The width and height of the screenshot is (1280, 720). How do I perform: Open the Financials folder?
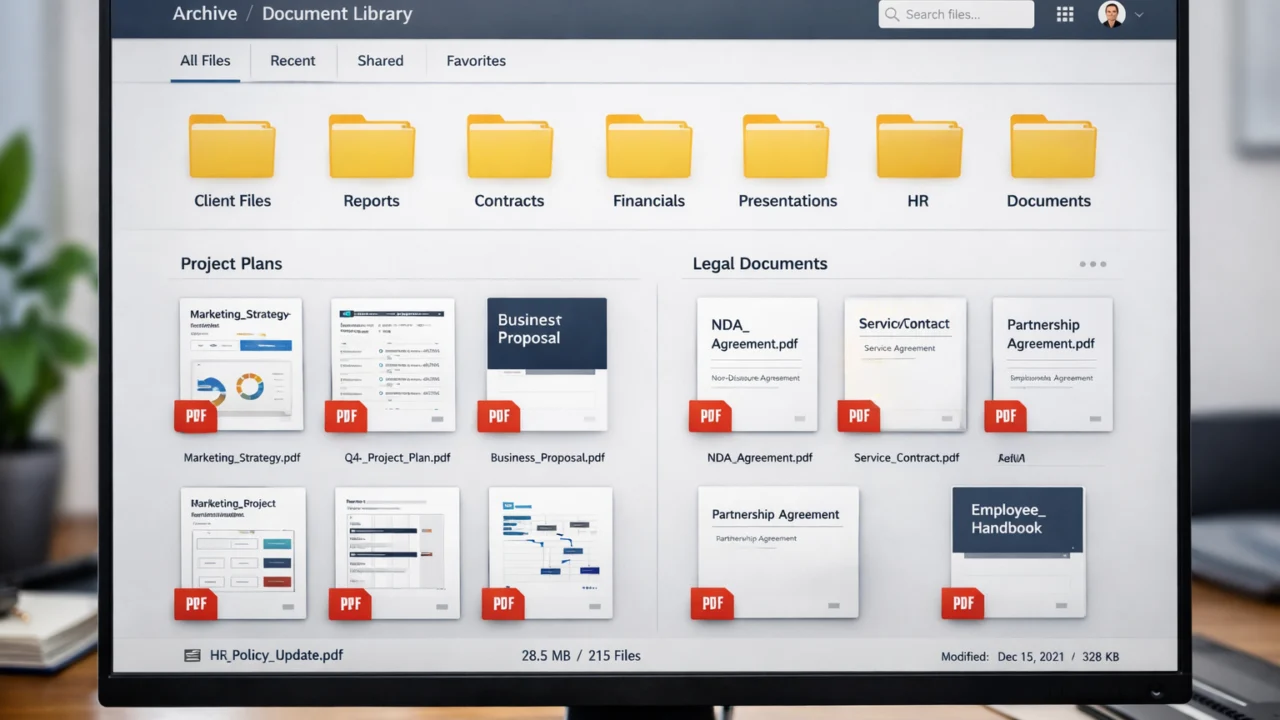click(648, 147)
